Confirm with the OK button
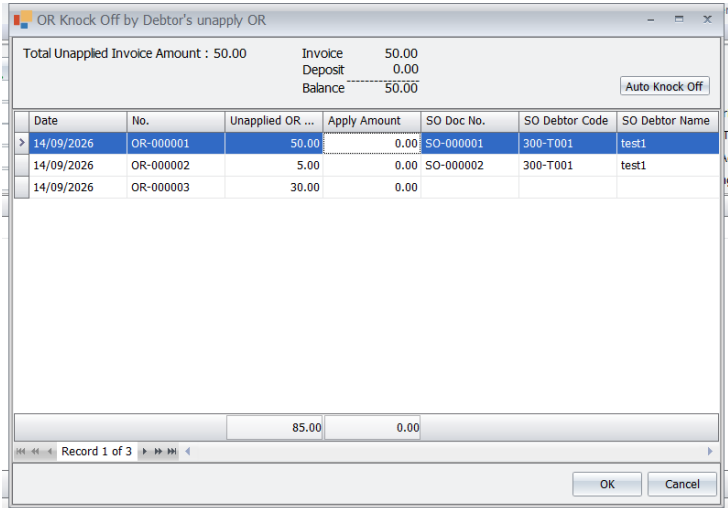The height and width of the screenshot is (508, 728). point(607,484)
